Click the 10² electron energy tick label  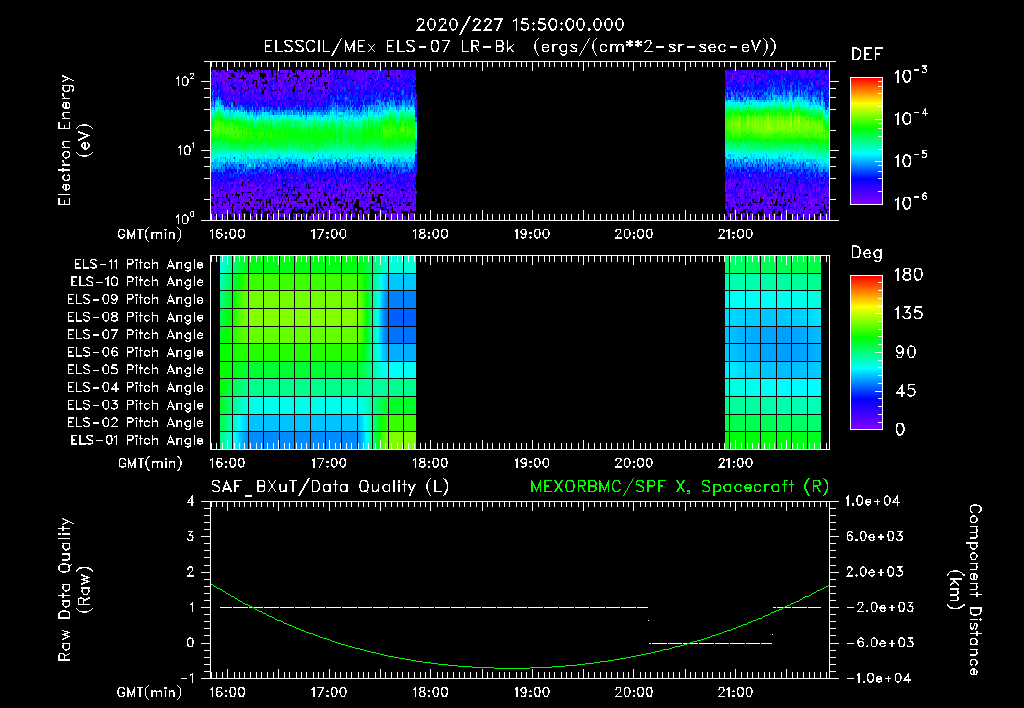click(185, 81)
